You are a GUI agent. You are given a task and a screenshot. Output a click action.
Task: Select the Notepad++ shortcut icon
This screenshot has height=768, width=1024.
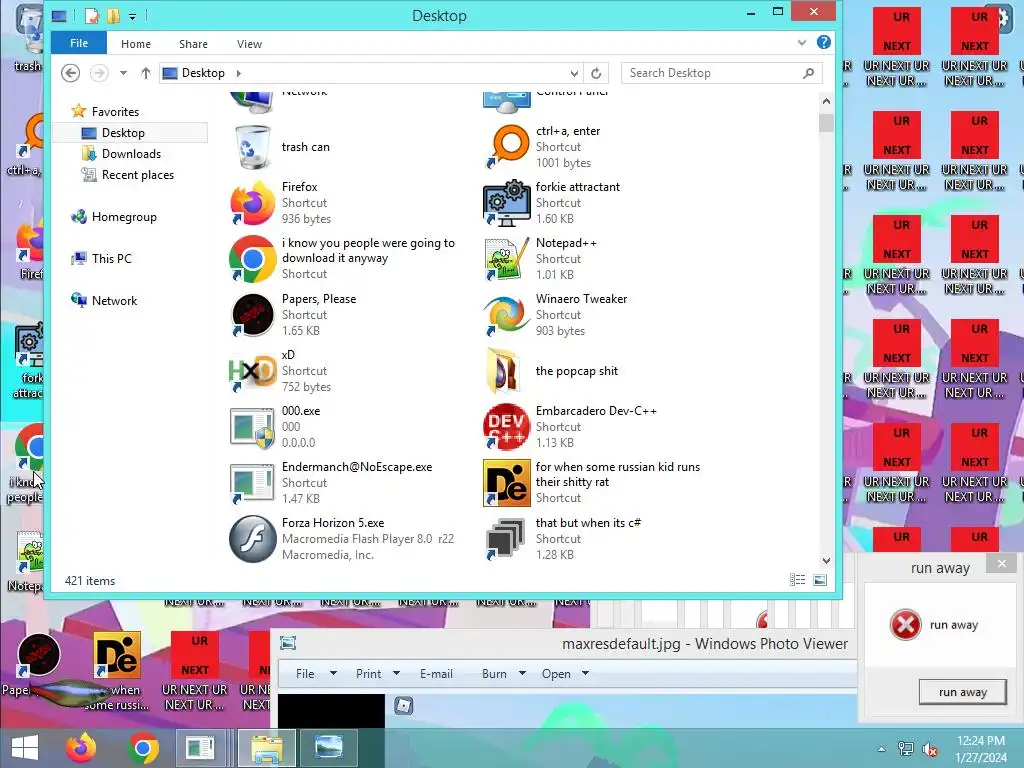pos(507,259)
